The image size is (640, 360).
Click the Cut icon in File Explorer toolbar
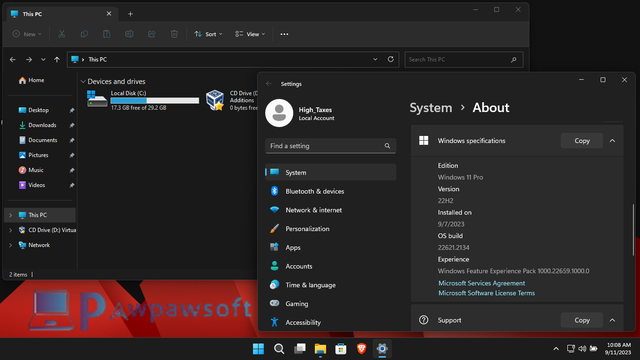click(x=62, y=34)
